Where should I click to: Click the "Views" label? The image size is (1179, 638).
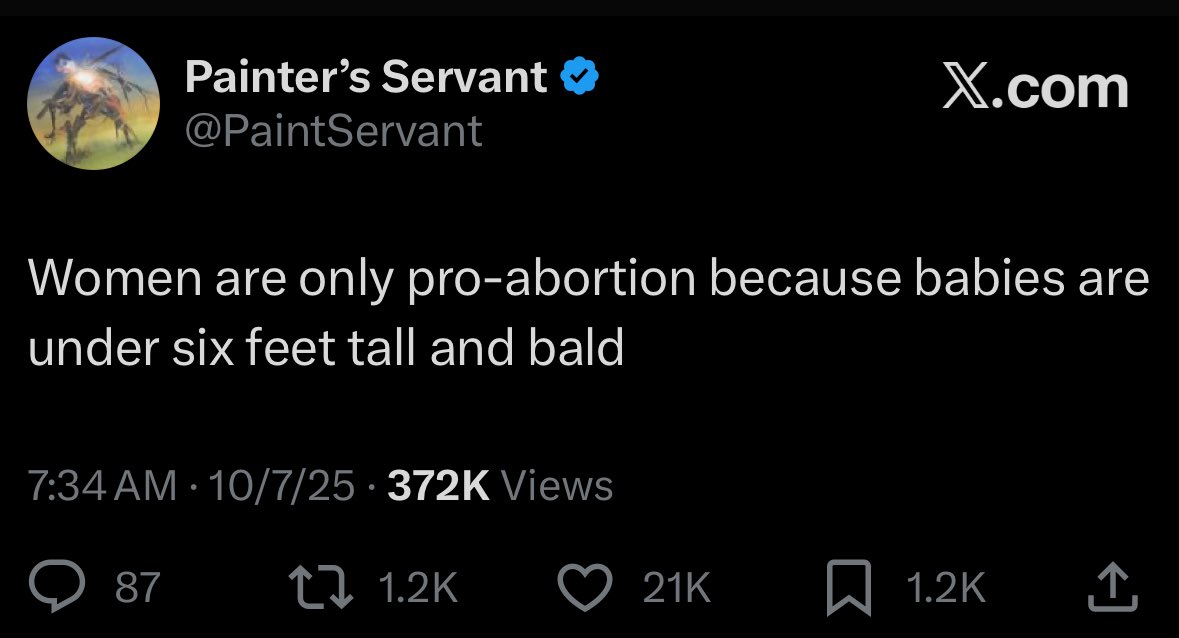click(556, 487)
